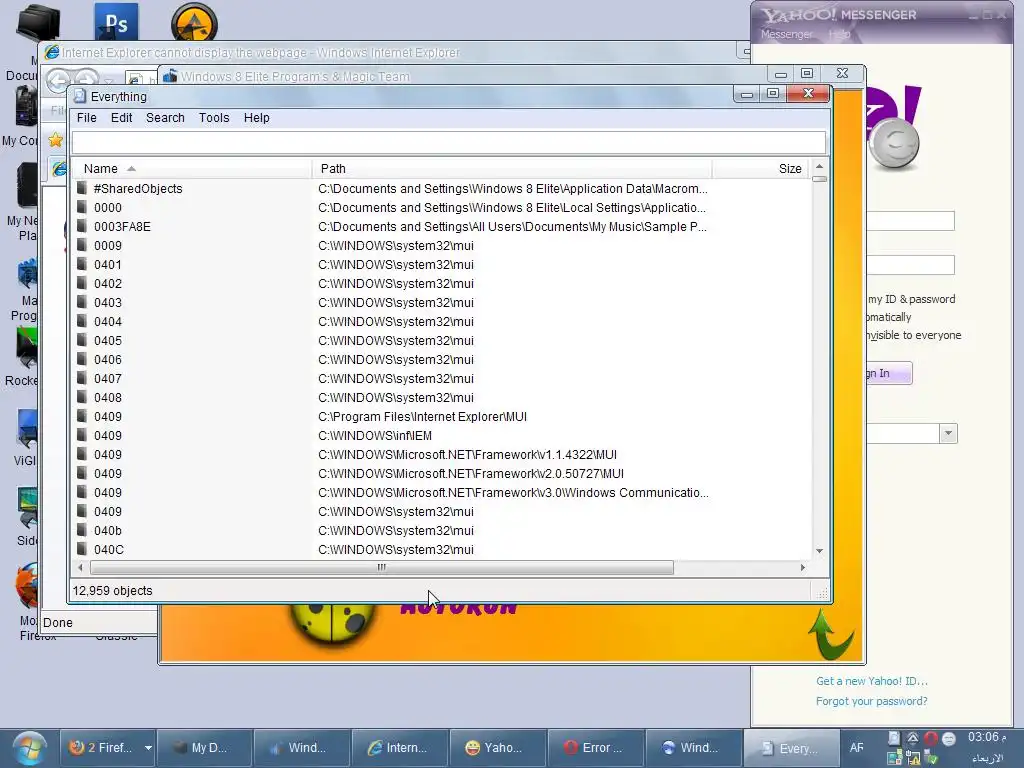Select the folder icon of the 0000 row
Image resolution: width=1024 pixels, height=768 pixels.
coord(82,208)
